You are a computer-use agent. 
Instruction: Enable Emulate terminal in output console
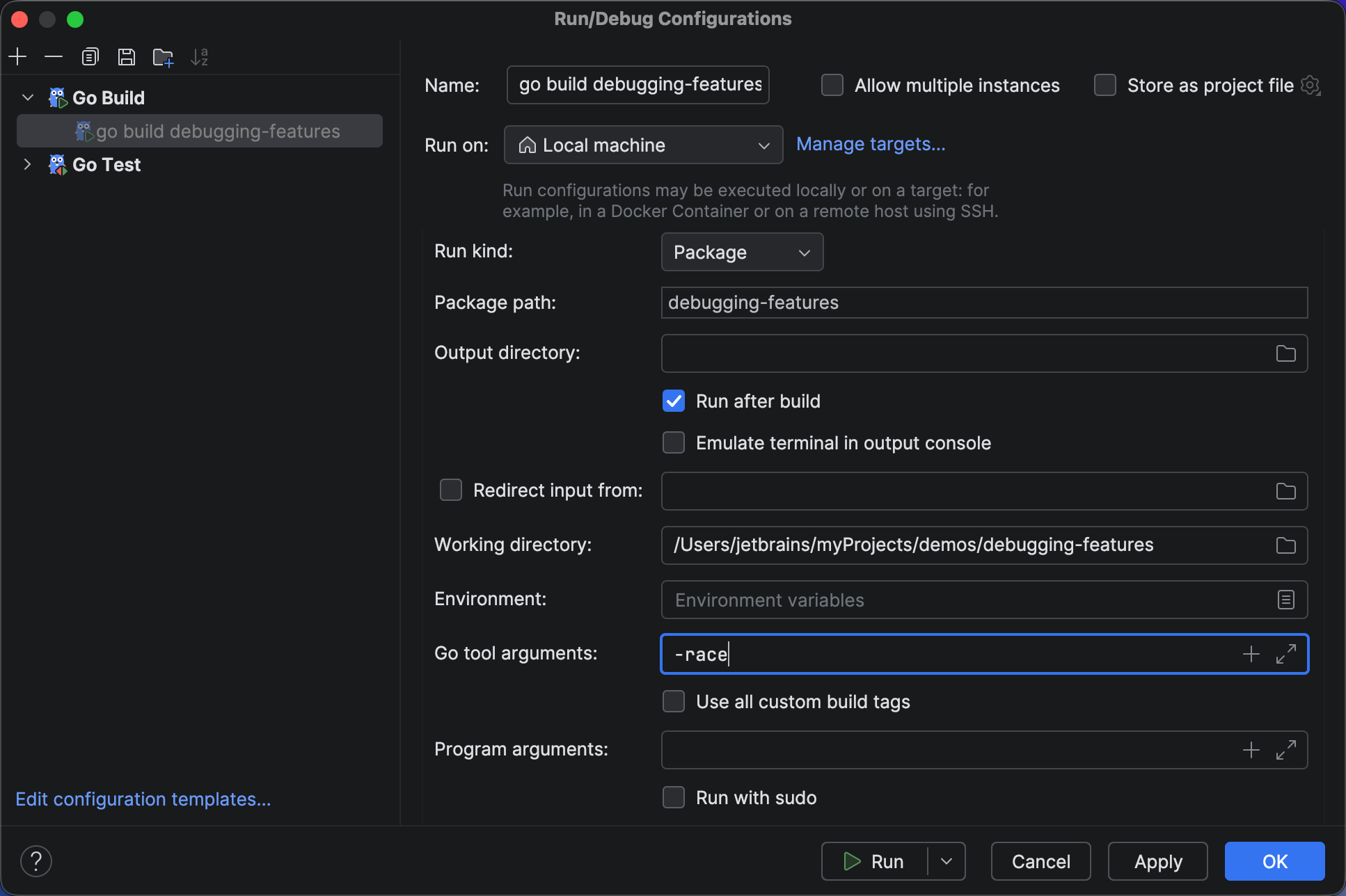click(674, 443)
